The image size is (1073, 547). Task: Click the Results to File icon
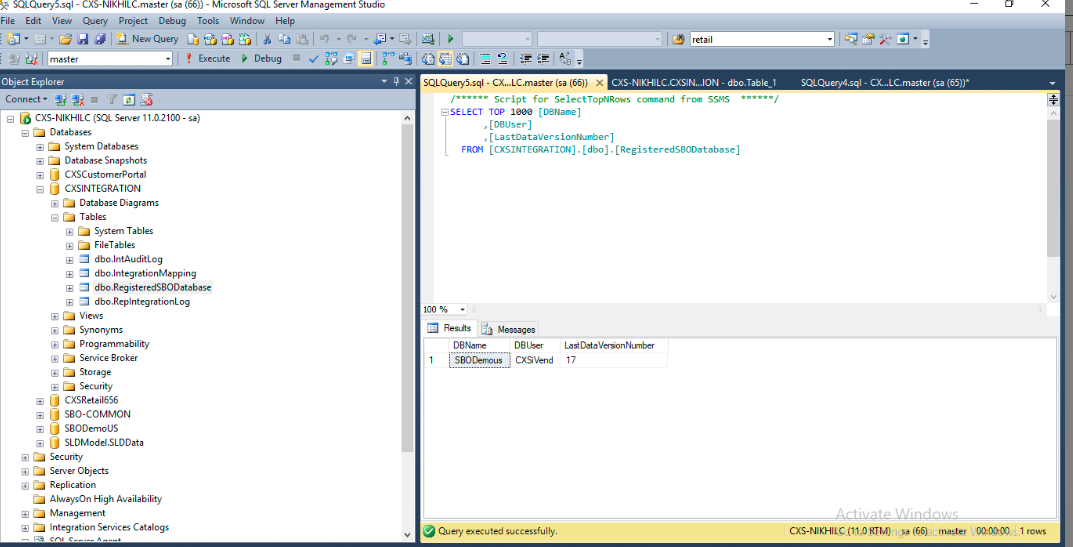463,59
